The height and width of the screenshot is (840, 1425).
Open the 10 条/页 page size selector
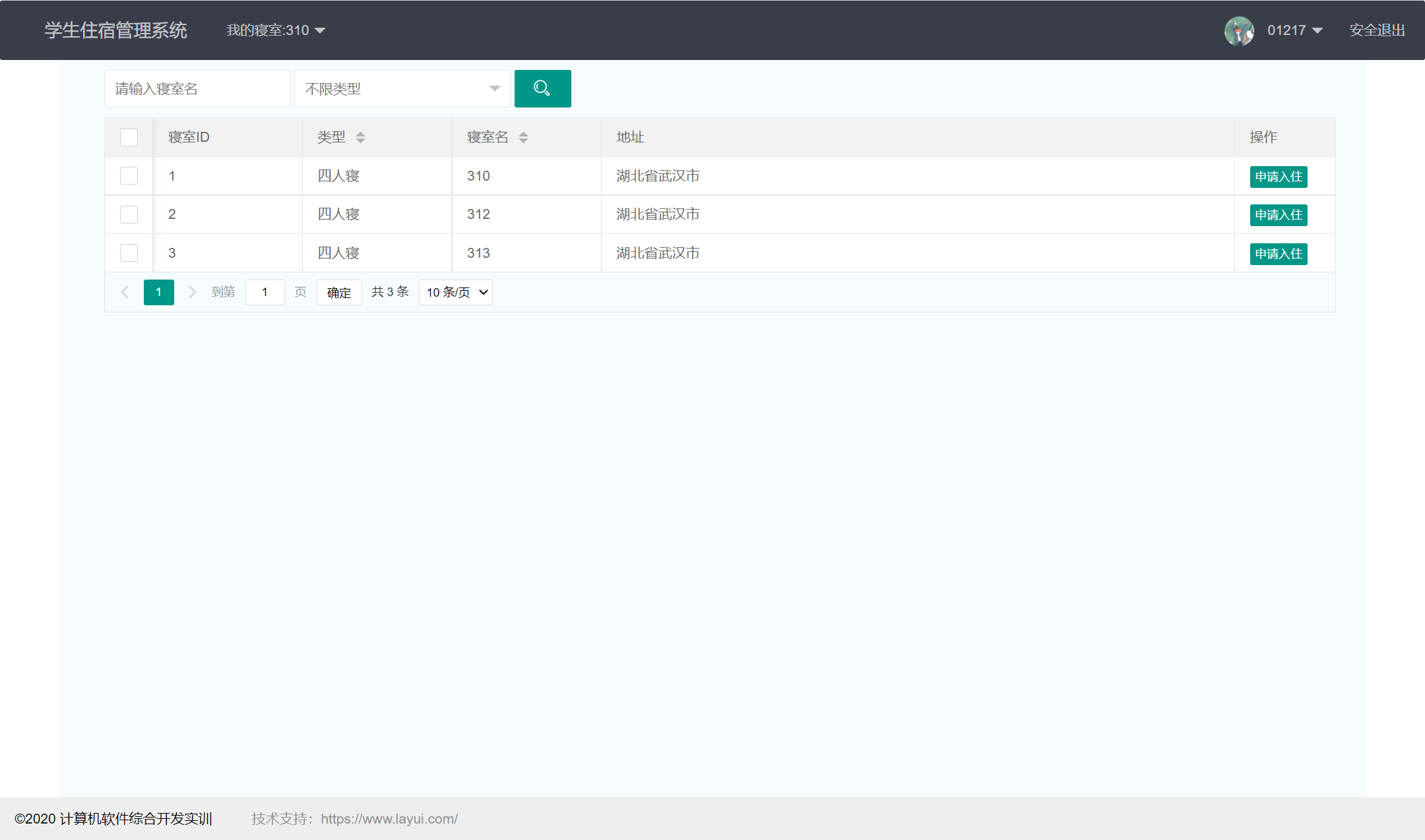pos(456,292)
